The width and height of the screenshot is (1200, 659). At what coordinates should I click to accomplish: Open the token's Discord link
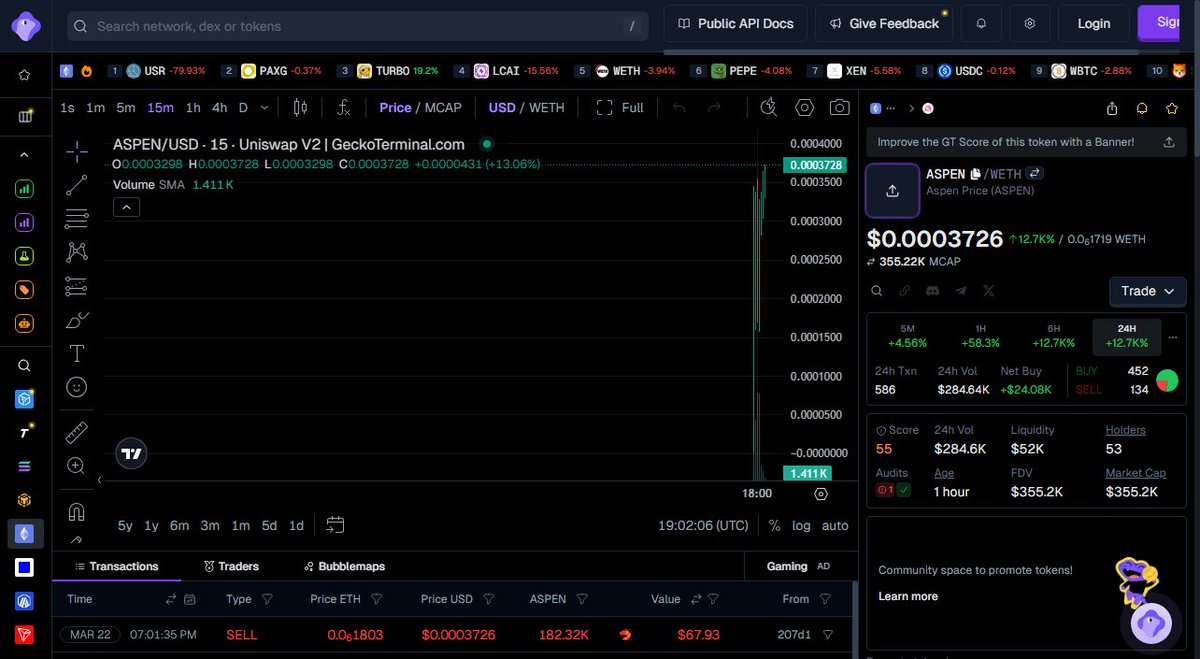click(933, 291)
